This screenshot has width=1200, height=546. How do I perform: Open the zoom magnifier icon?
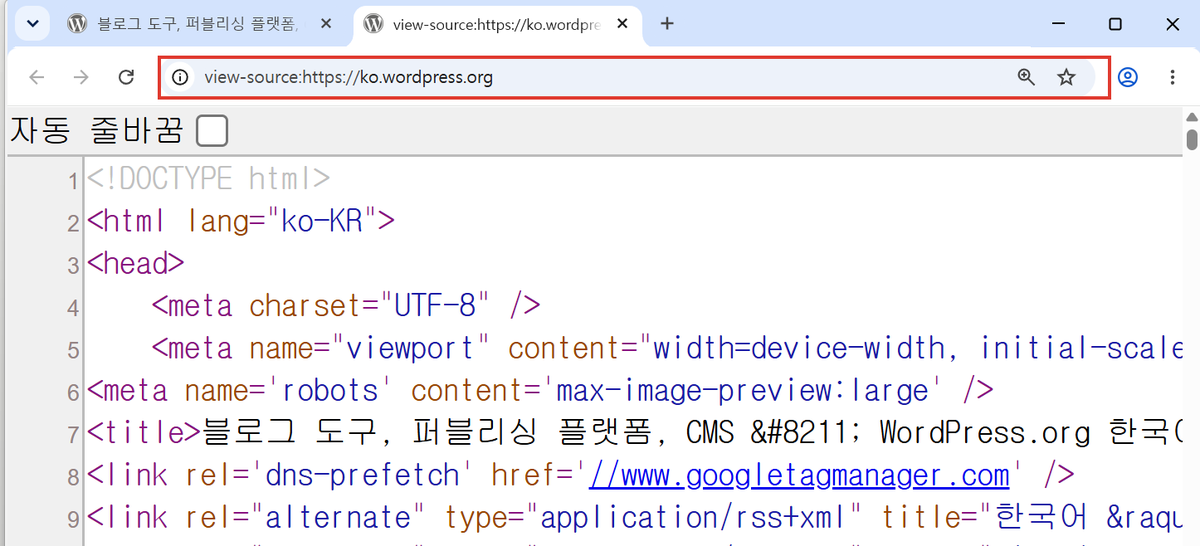pyautogui.click(x=1026, y=77)
